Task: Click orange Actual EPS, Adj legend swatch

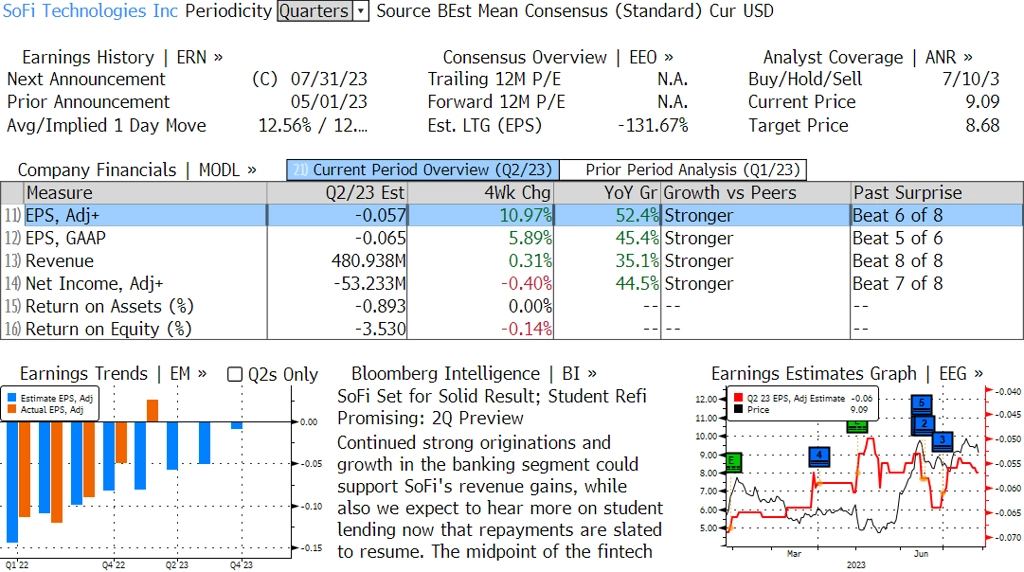Action: coord(12,410)
